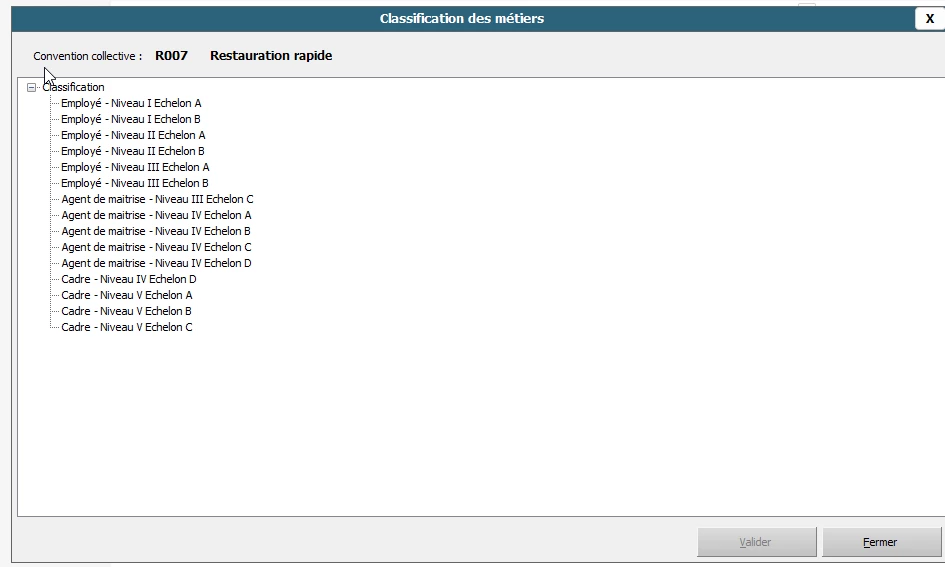Collapse the Classification tree node

click(31, 87)
